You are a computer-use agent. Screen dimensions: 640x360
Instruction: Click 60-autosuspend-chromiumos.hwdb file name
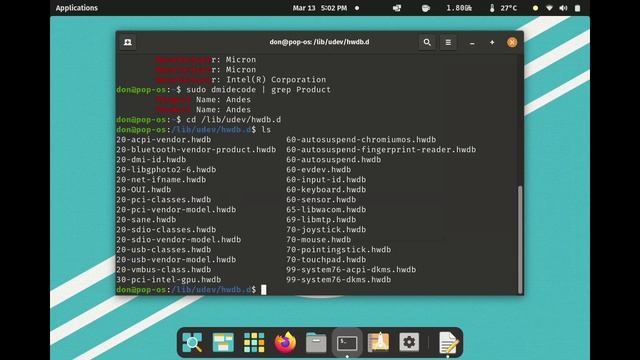coord(361,140)
